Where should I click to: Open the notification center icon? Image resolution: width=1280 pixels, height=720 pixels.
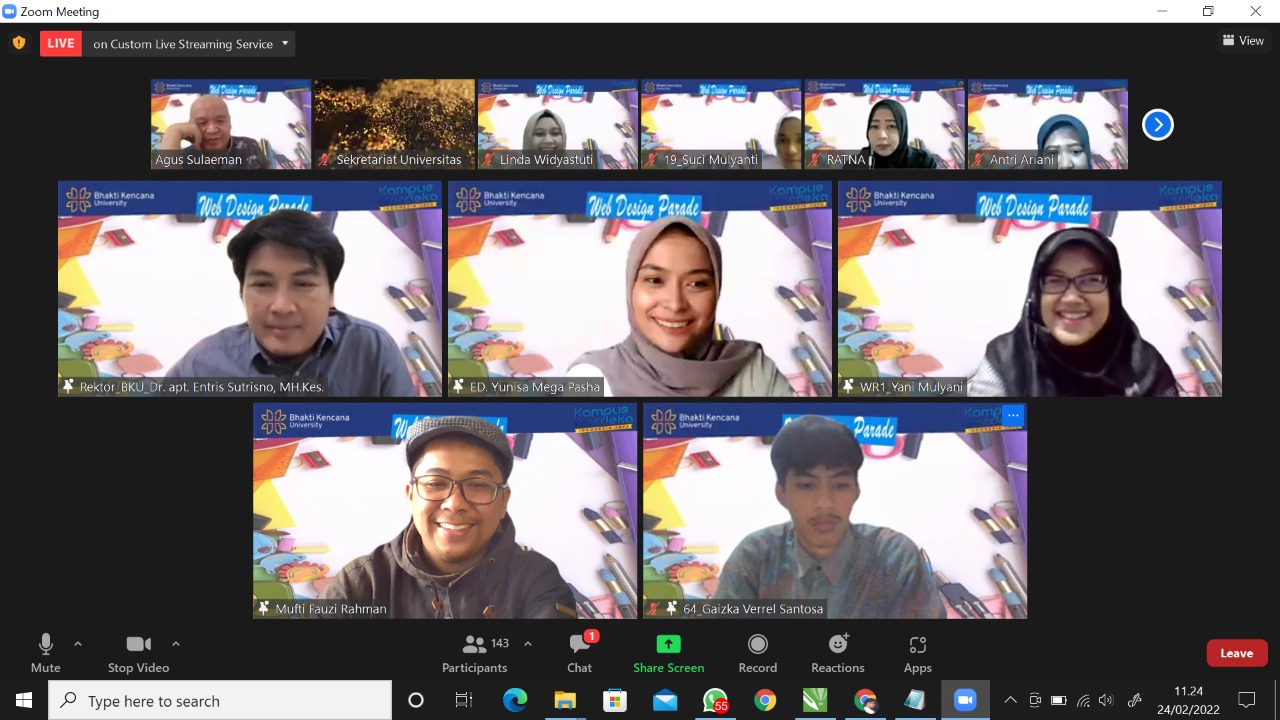1247,700
